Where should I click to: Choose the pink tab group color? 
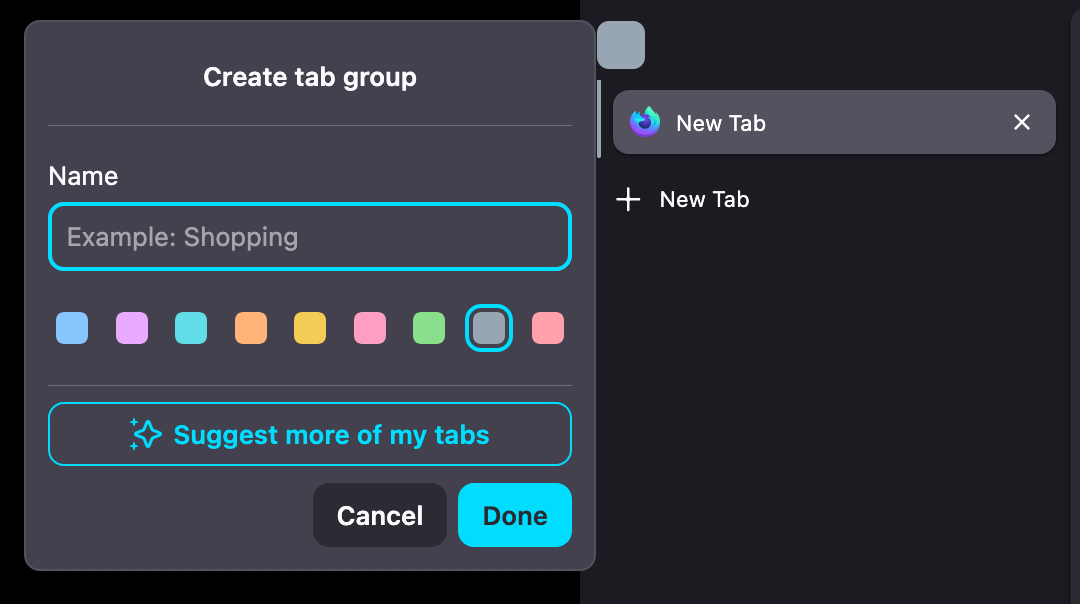370,328
